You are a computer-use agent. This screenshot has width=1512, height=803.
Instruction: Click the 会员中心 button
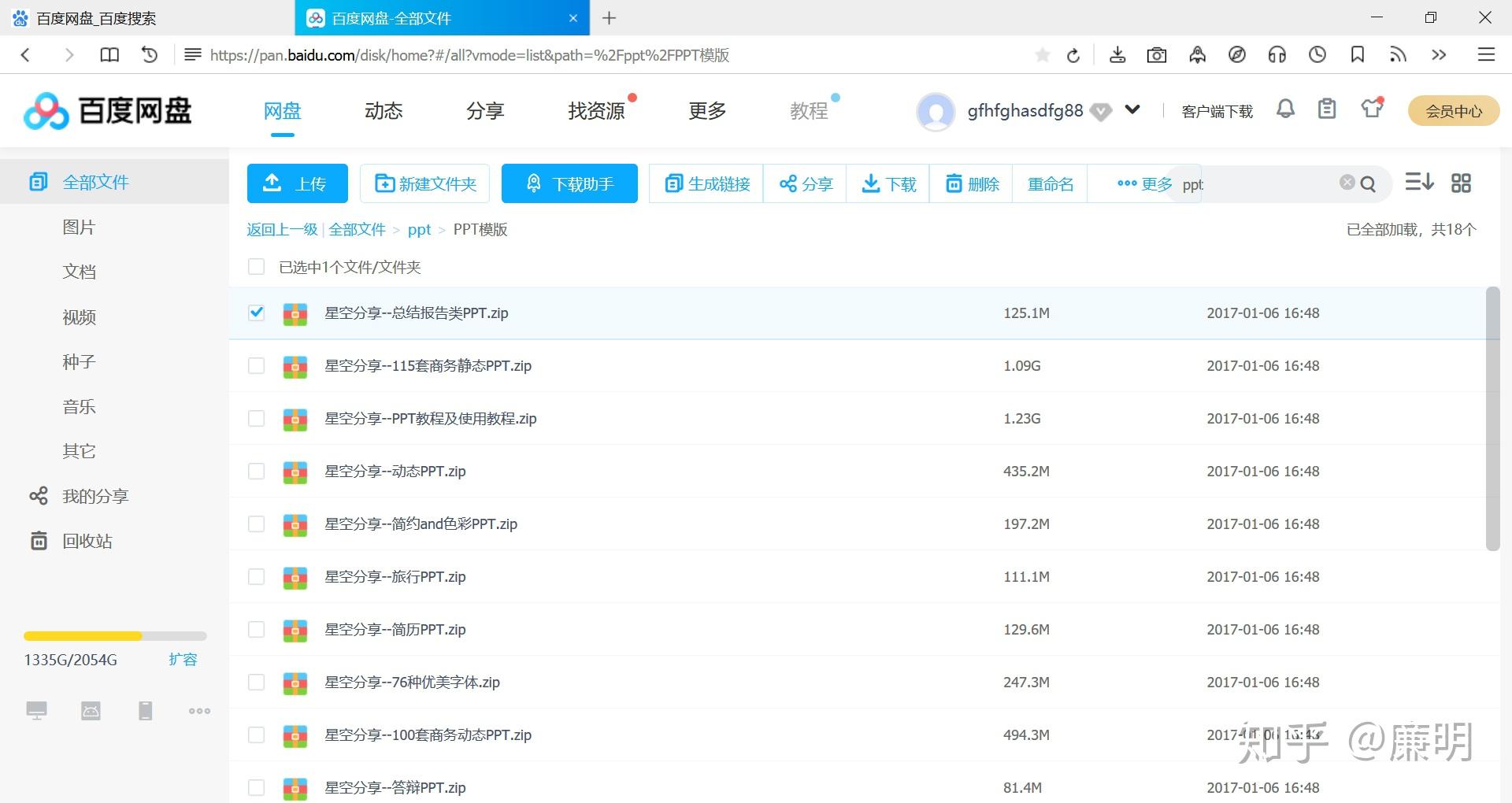tap(1454, 111)
